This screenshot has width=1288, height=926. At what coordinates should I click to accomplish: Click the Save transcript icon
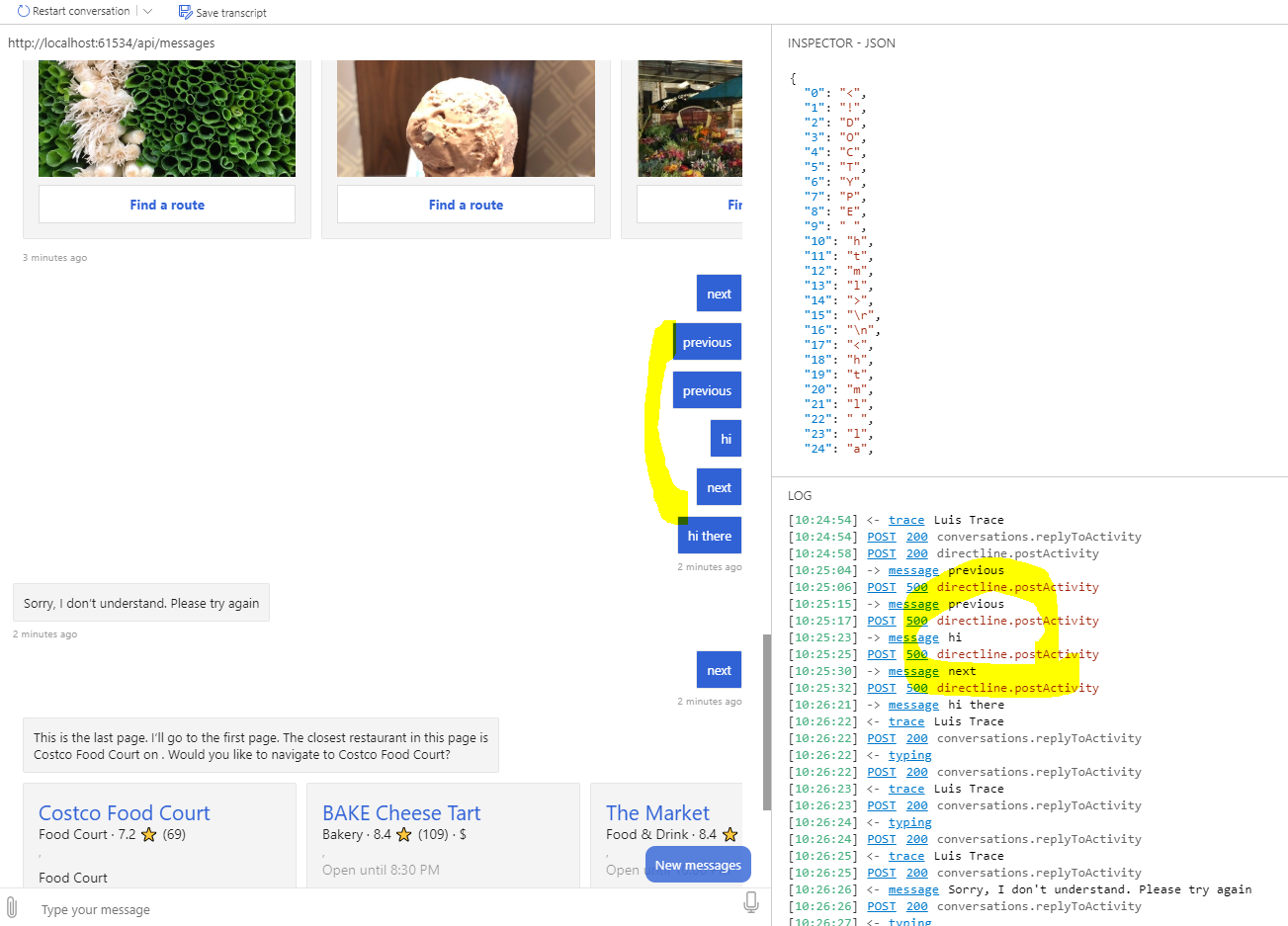click(185, 12)
